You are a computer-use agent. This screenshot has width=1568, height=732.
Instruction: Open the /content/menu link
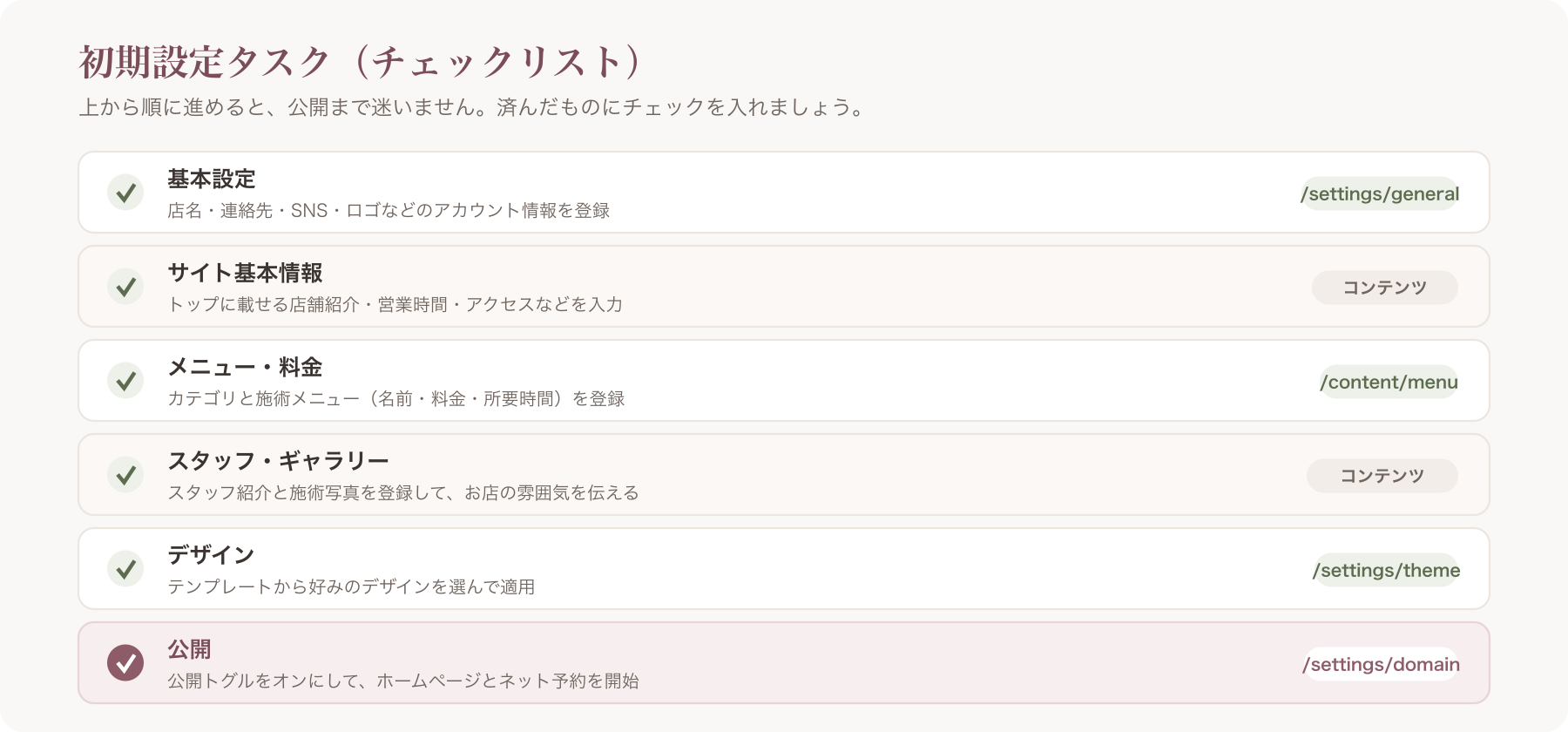pyautogui.click(x=1389, y=382)
